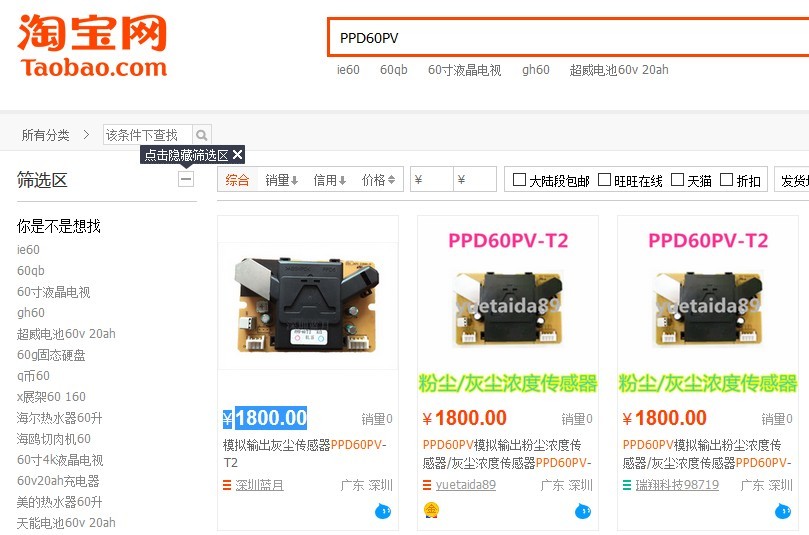Open the yuetaida89 shop link

pos(465,485)
